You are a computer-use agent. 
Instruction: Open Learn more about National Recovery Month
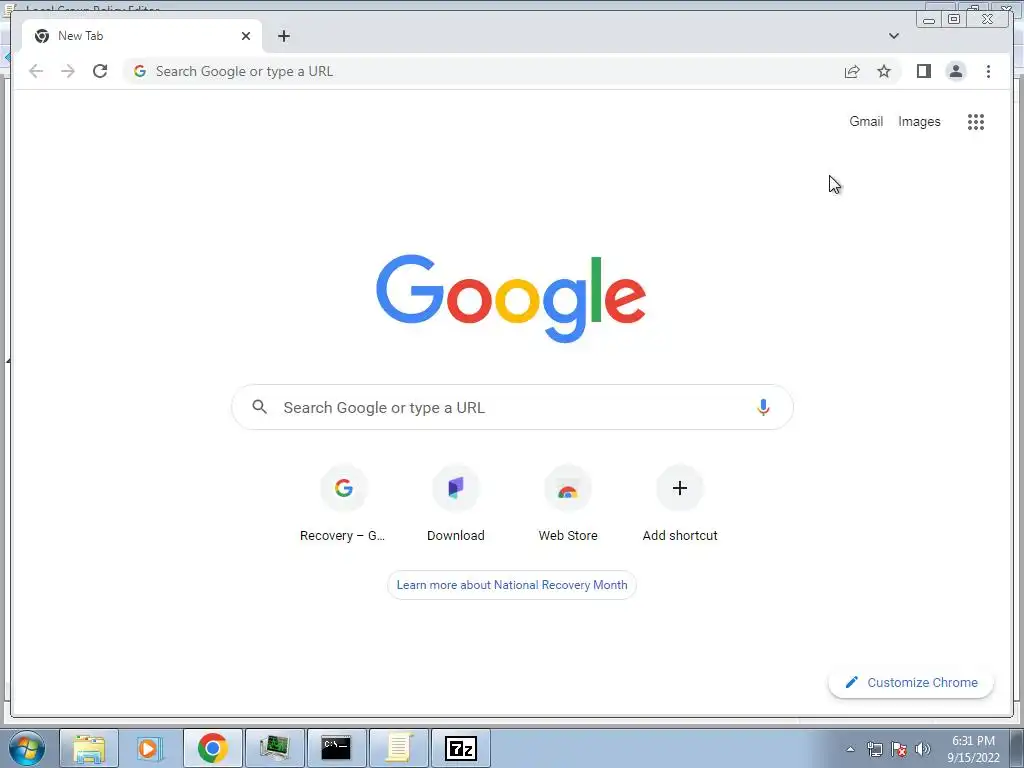pyautogui.click(x=511, y=585)
